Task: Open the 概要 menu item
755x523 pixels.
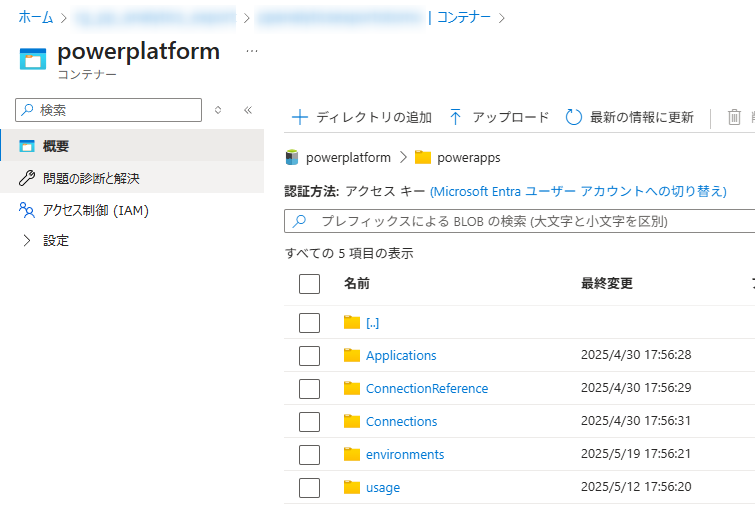Action: click(x=132, y=145)
